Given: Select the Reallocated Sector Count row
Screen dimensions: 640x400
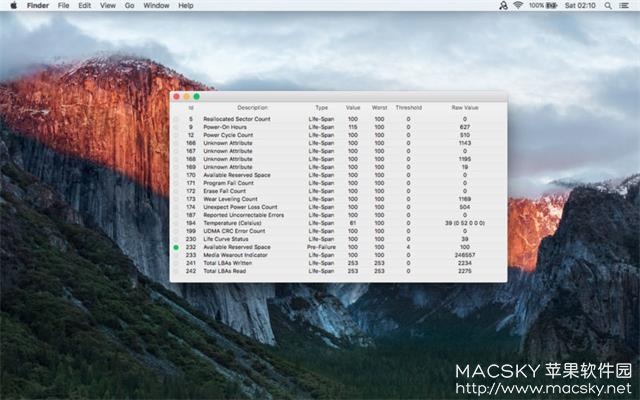Looking at the screenshot, I should (338, 119).
